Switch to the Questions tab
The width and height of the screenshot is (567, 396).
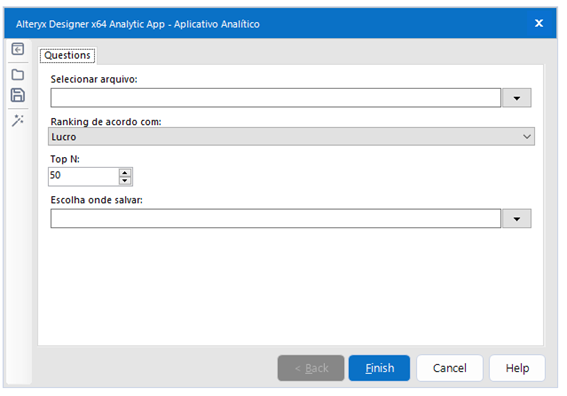click(67, 55)
